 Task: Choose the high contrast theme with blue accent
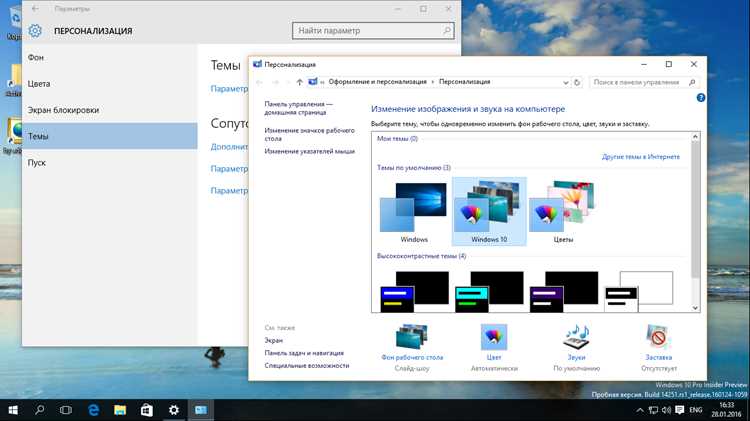pyautogui.click(x=414, y=292)
